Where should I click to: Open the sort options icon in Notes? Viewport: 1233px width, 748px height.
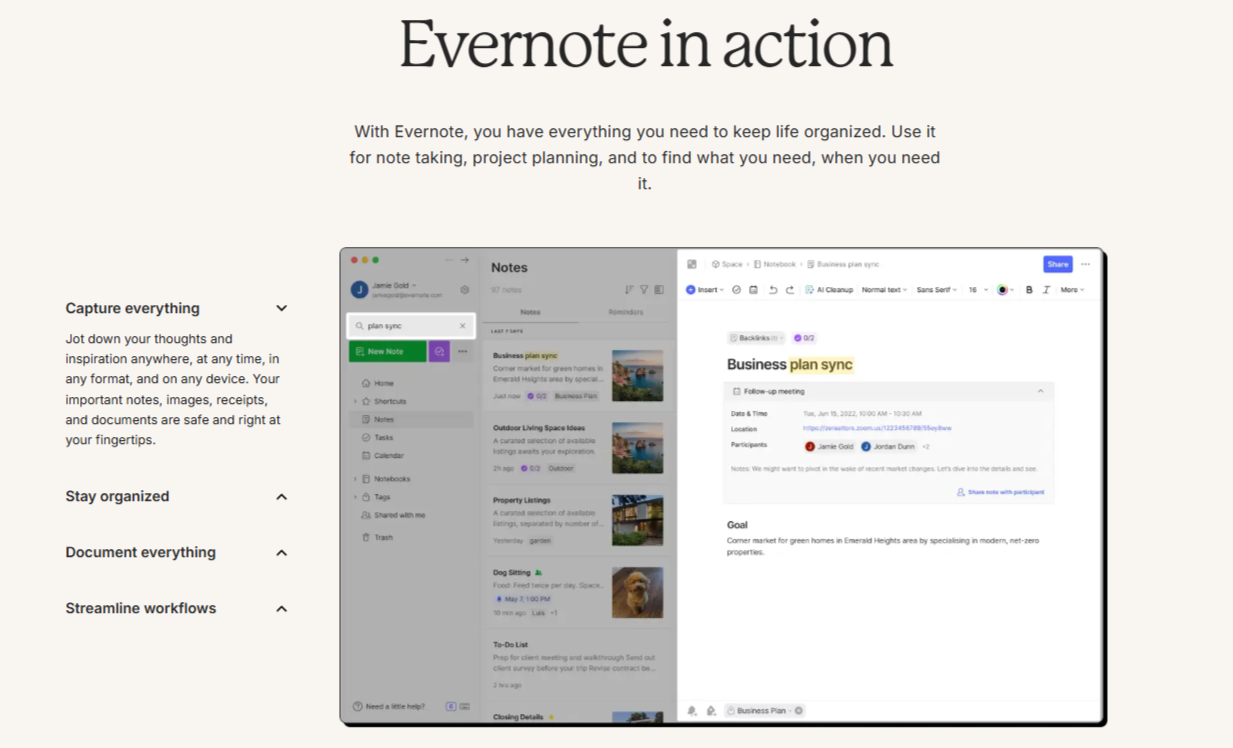coord(629,290)
